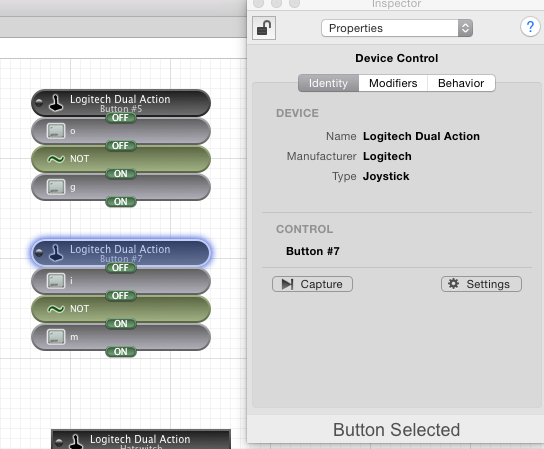544x449 pixels.
Task: Select the keyboard icon for key 'o'
Action: tap(56, 131)
